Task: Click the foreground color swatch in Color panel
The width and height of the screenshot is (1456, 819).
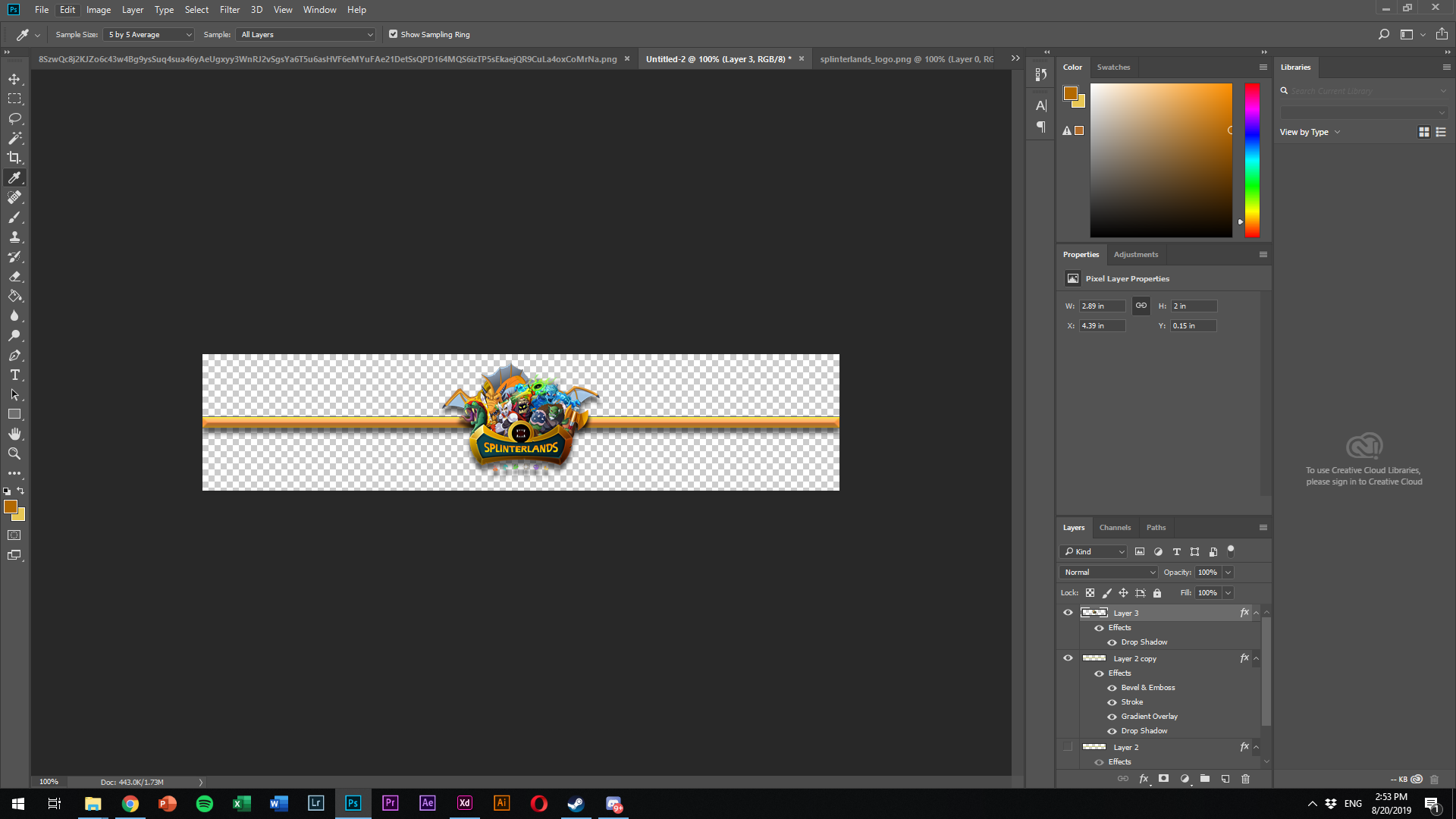Action: 1070,93
